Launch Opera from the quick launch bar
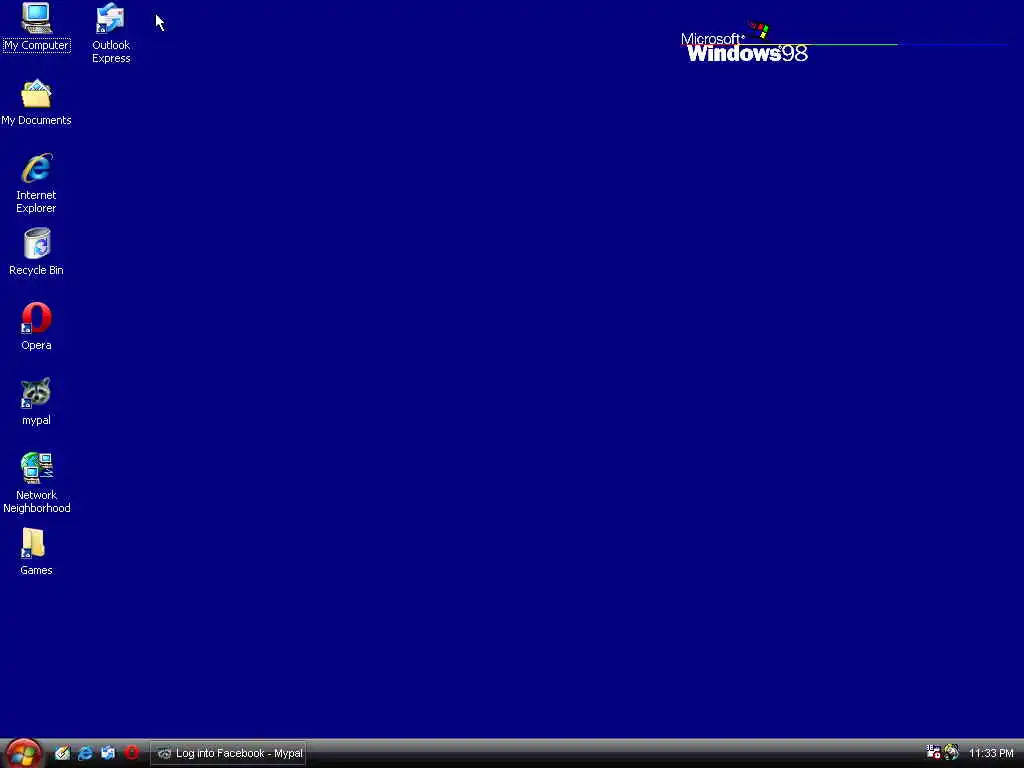Image resolution: width=1024 pixels, height=768 pixels. (131, 752)
